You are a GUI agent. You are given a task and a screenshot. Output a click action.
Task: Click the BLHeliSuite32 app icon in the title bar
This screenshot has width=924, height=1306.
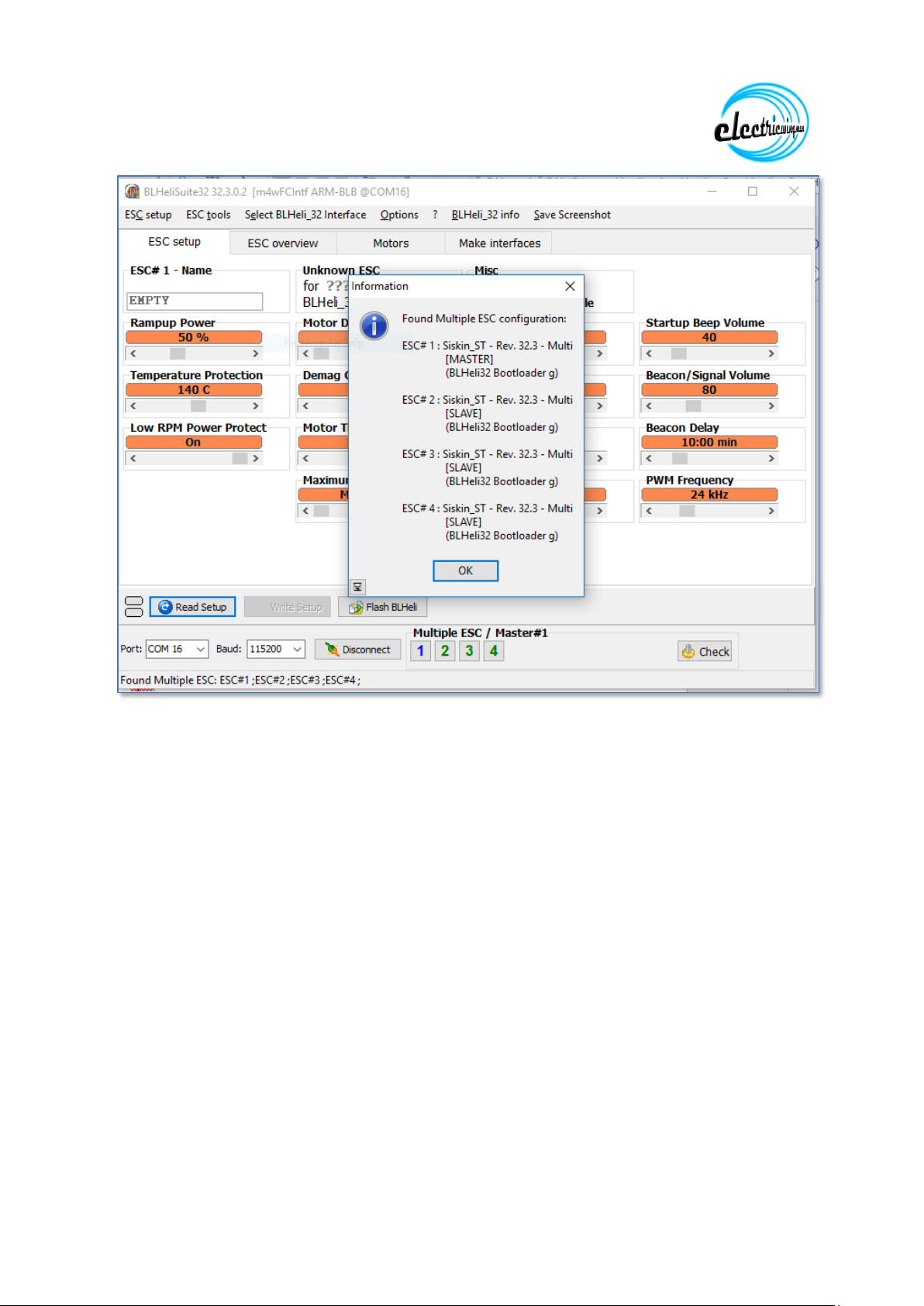(x=133, y=191)
